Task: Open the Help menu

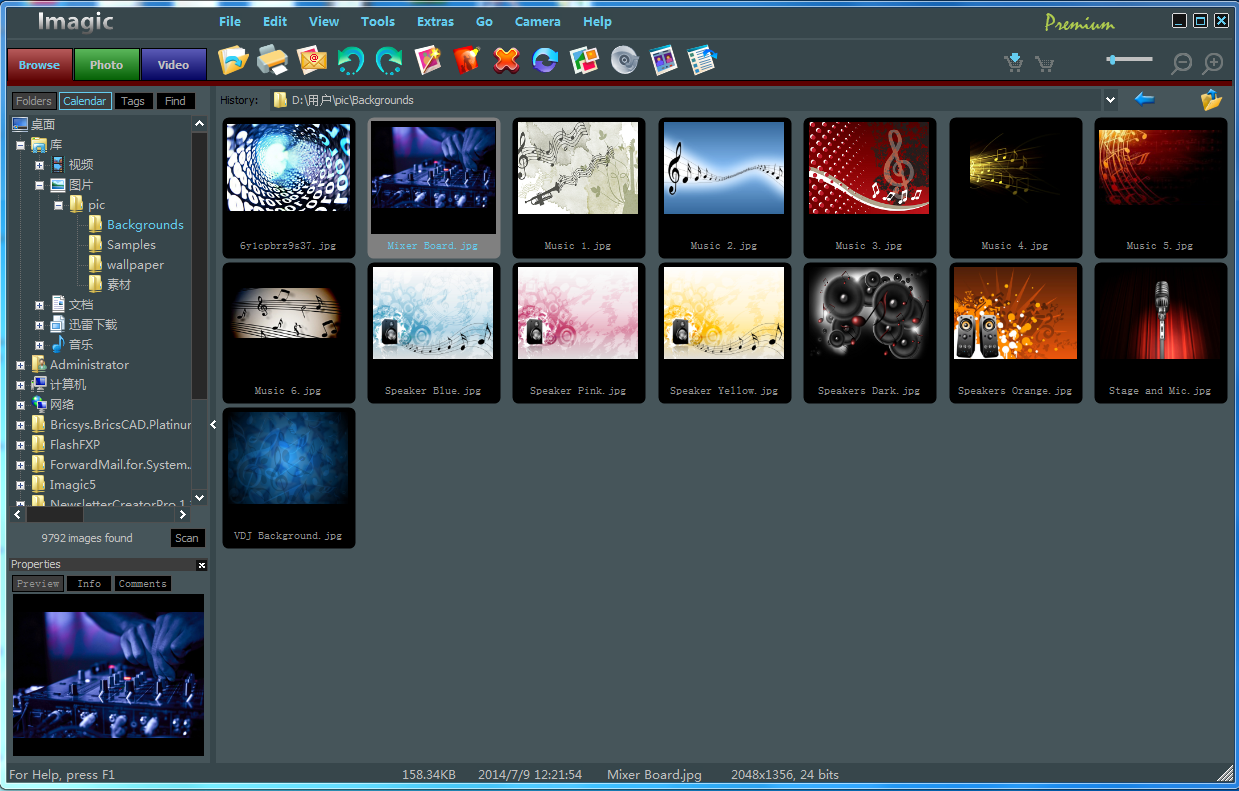Action: tap(597, 21)
